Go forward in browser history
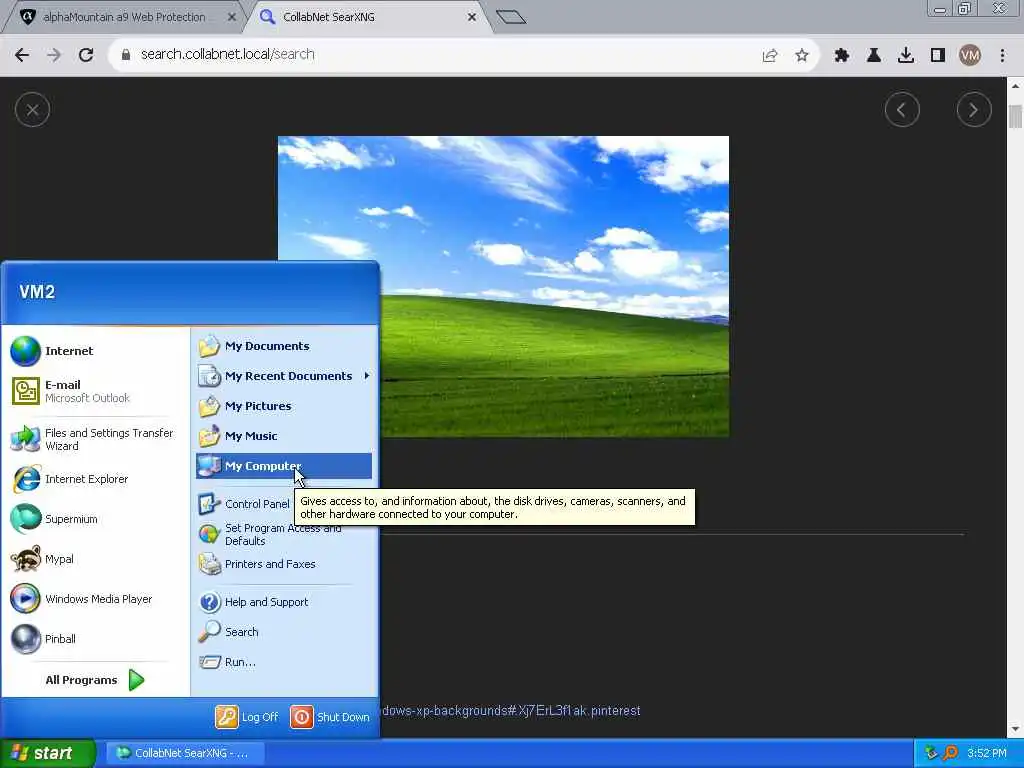Image resolution: width=1024 pixels, height=768 pixels. (54, 55)
